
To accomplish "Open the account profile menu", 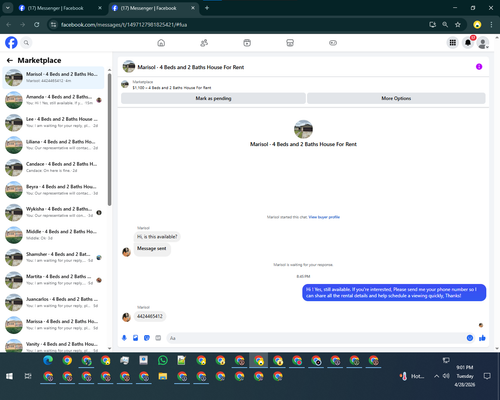I will 483,43.
